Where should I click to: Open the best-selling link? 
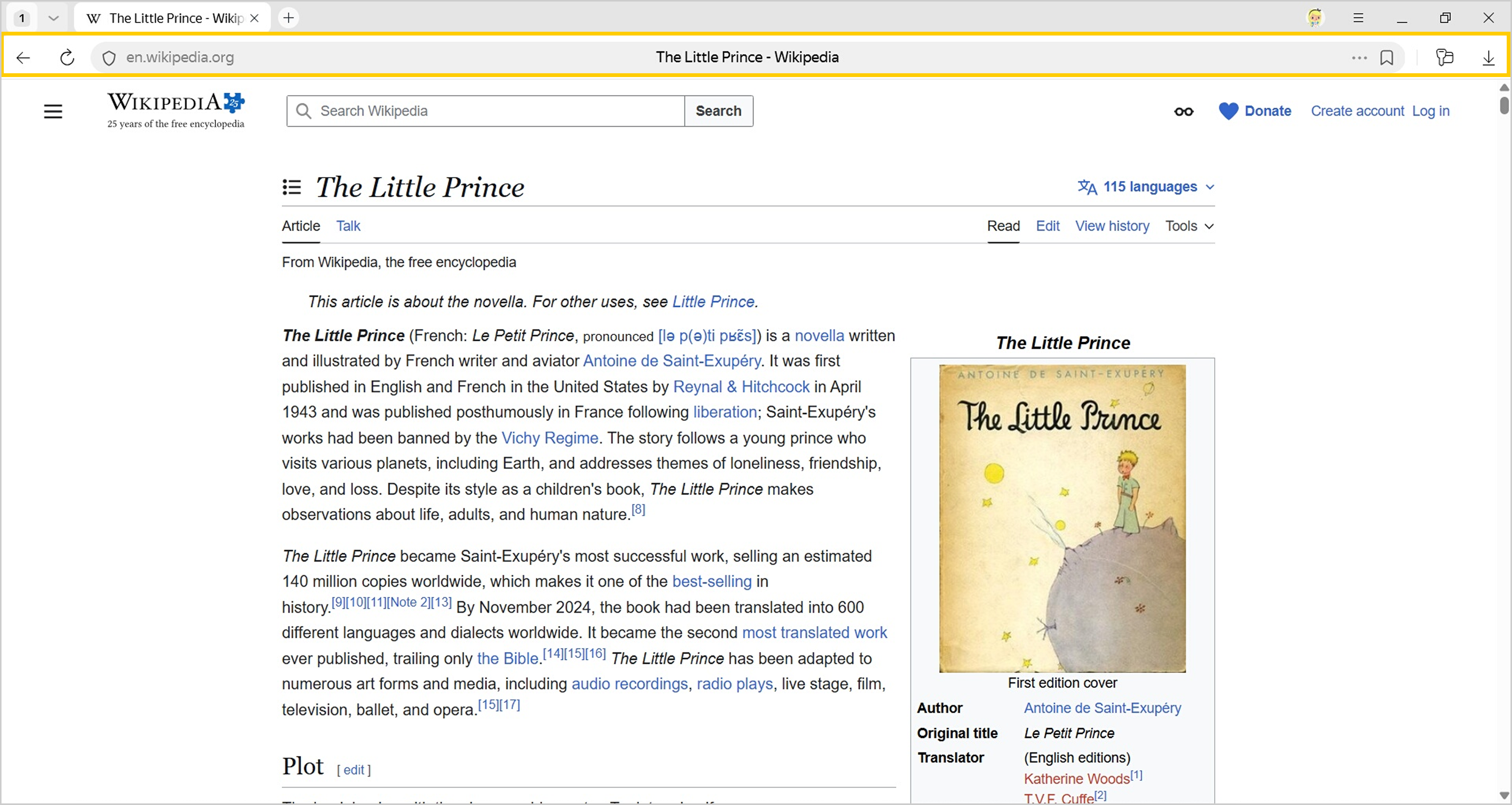point(712,581)
